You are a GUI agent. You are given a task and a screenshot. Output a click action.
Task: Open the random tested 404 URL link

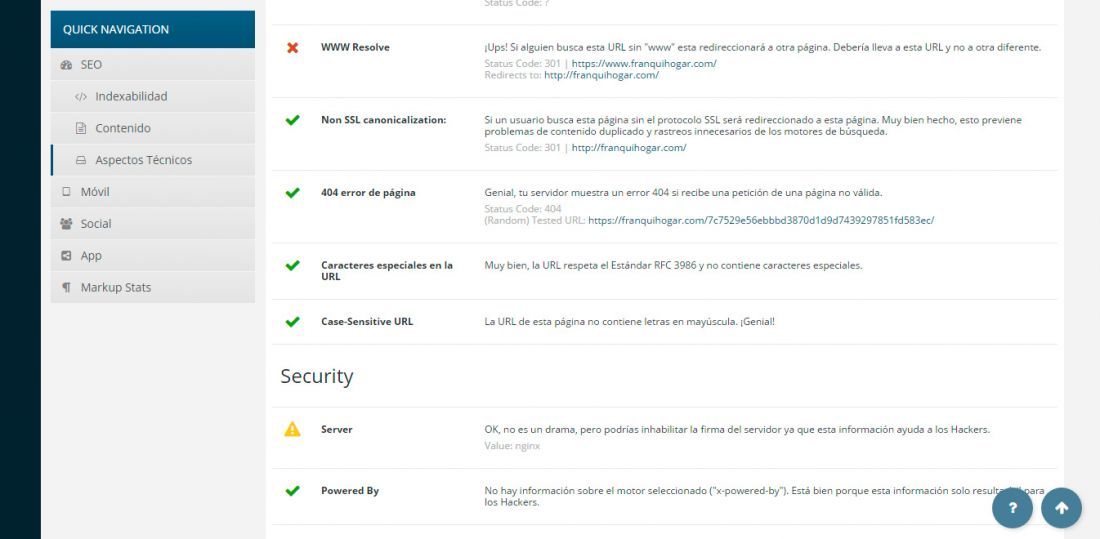pos(761,220)
